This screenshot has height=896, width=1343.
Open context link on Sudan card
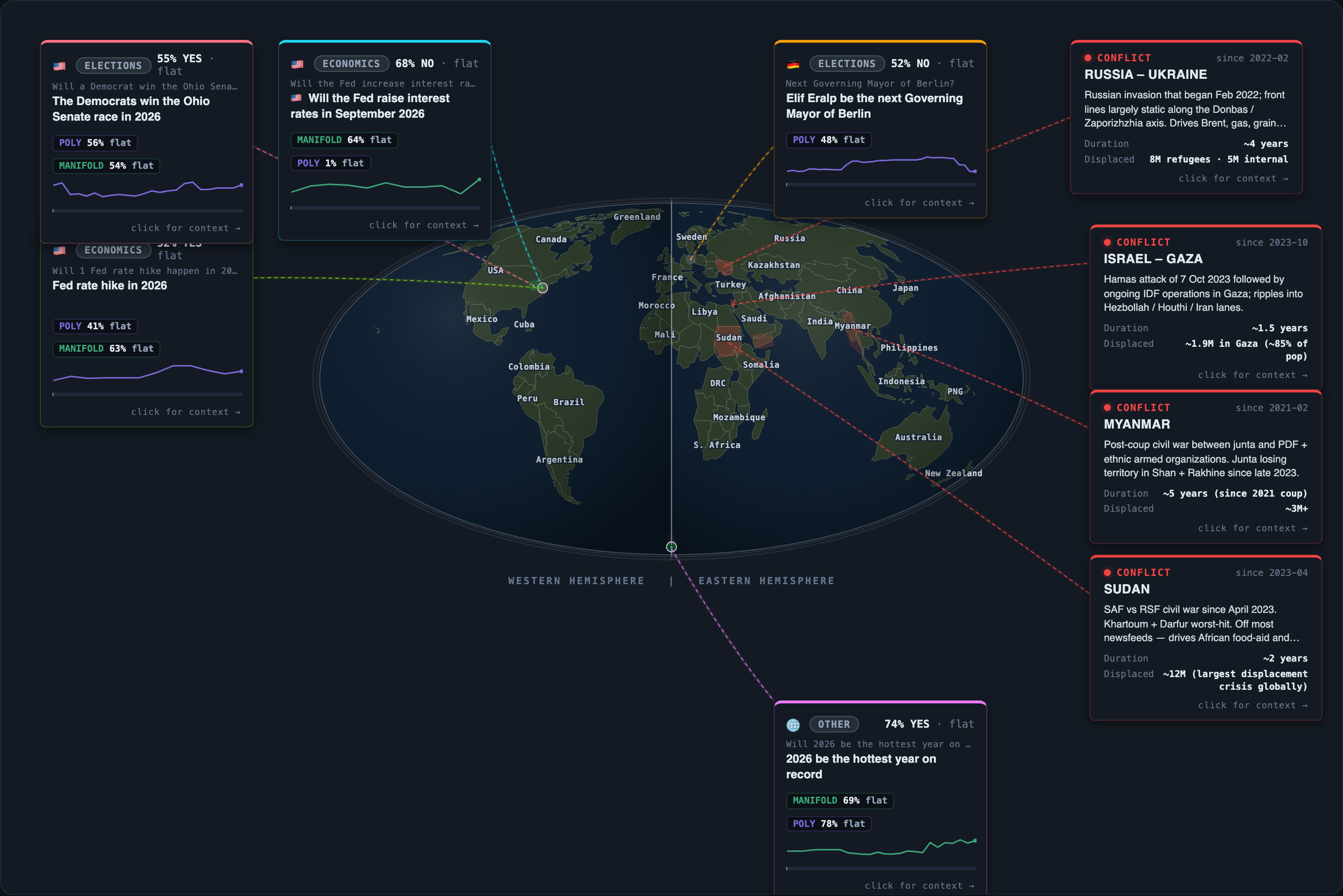[1252, 705]
